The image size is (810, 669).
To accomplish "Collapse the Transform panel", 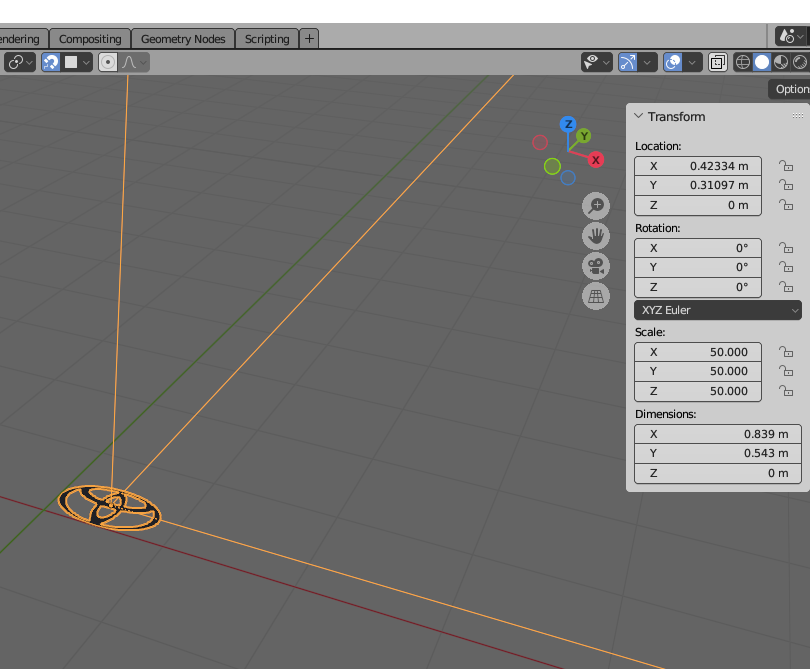I will (x=639, y=116).
